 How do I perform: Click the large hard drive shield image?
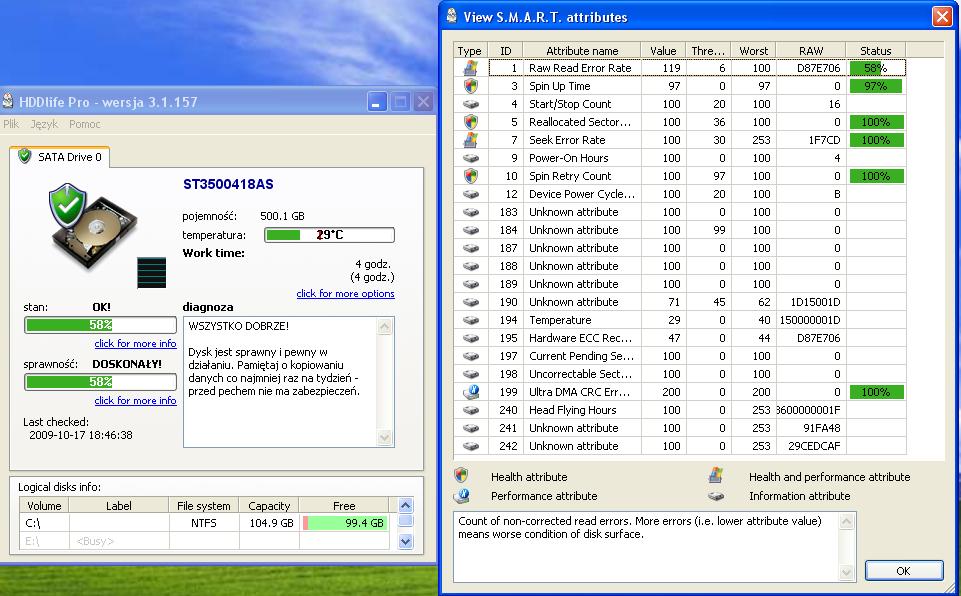[x=93, y=226]
